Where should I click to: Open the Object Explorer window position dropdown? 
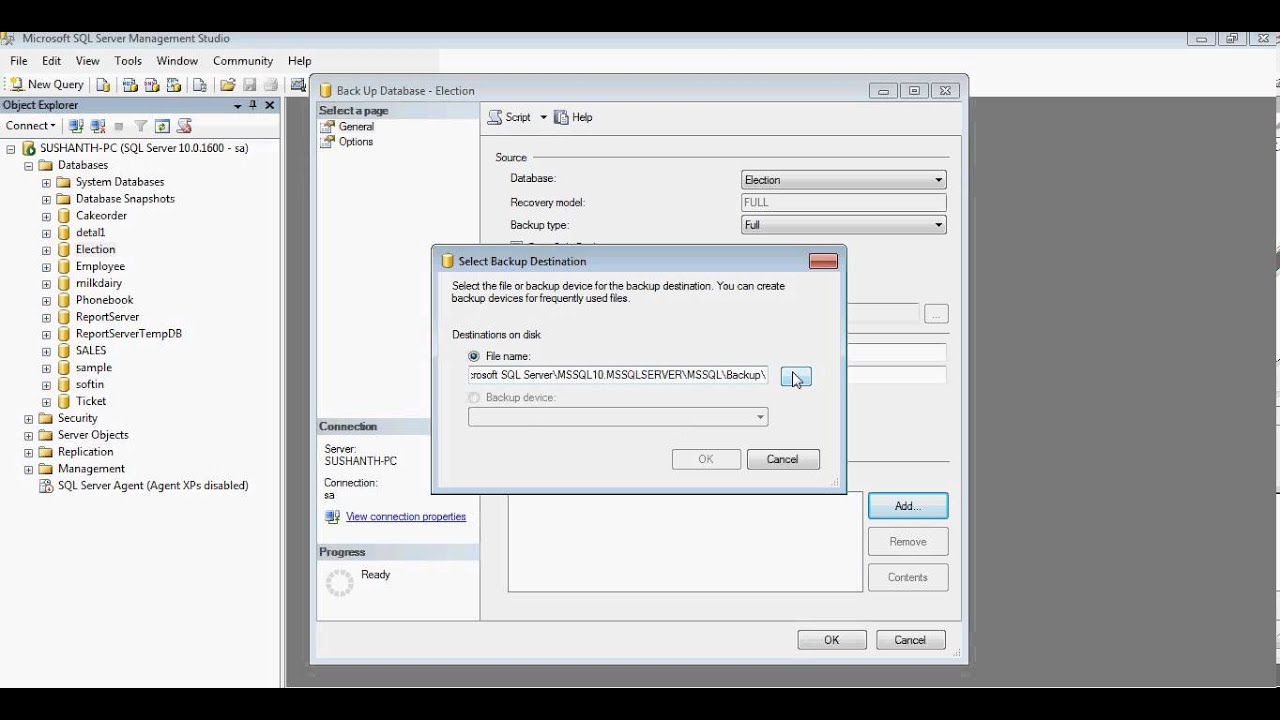point(238,105)
